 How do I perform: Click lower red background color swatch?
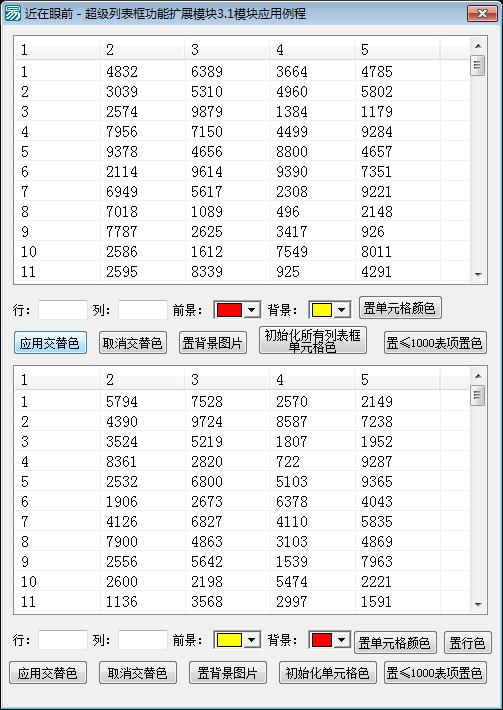tap(322, 640)
